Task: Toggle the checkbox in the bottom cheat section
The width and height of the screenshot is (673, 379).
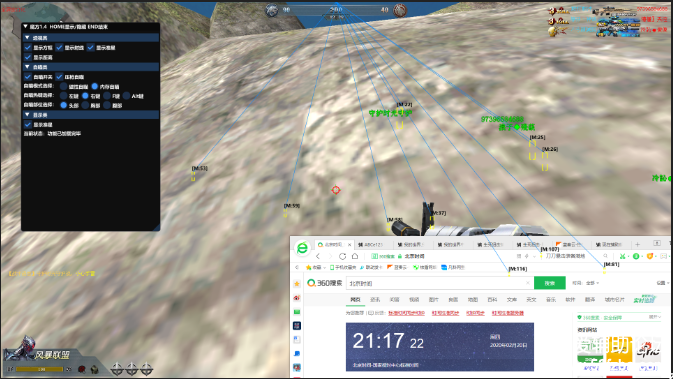Action: 28,124
